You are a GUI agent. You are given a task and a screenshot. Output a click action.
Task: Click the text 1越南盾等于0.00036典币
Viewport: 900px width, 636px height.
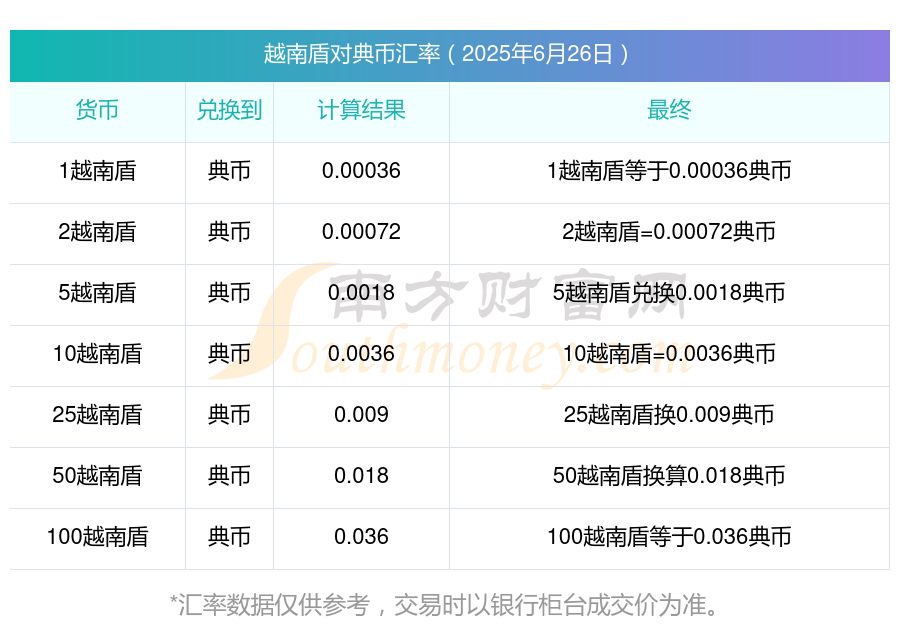[669, 171]
